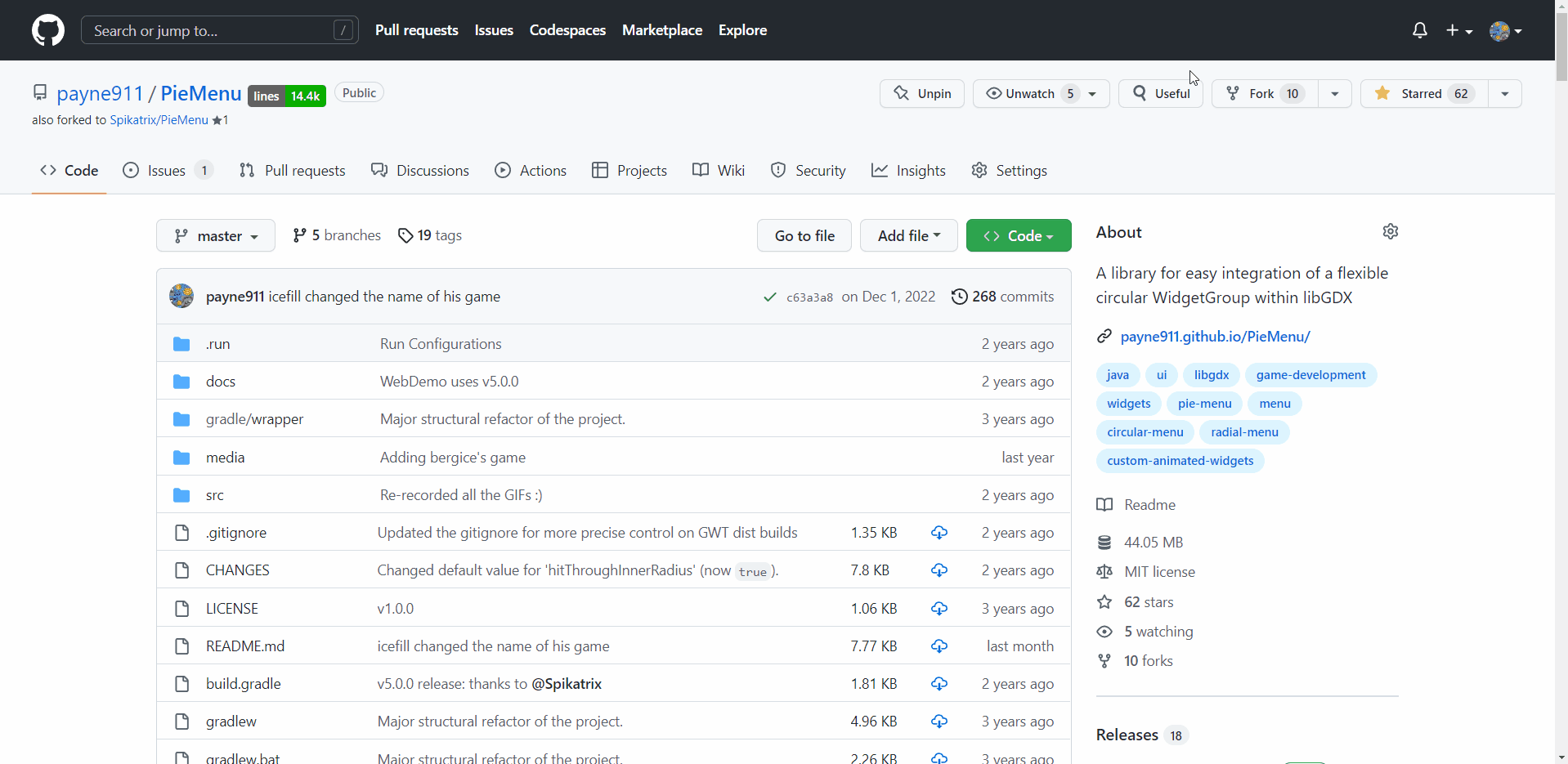Screen dimensions: 1568x764
Task: Open the Wiki tab
Action: pos(719,170)
